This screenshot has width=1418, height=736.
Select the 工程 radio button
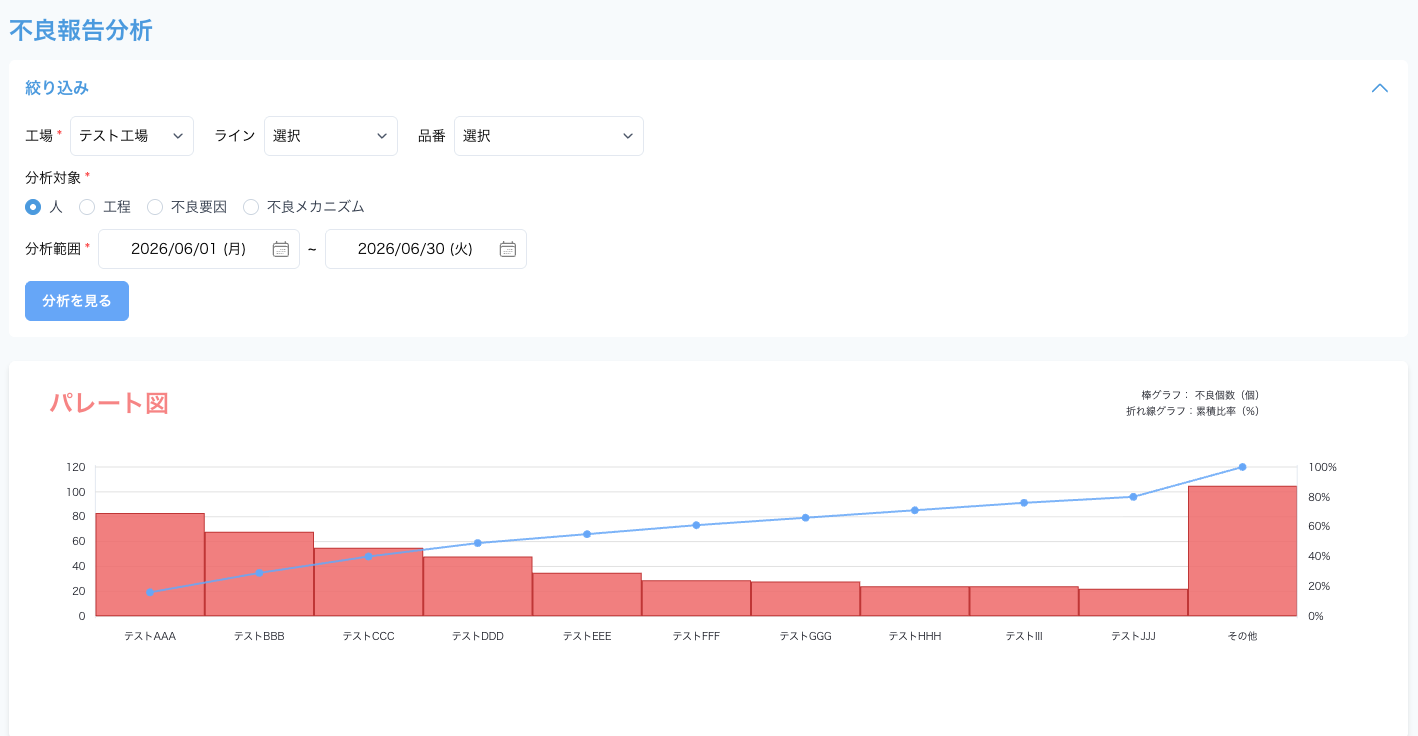[x=87, y=207]
